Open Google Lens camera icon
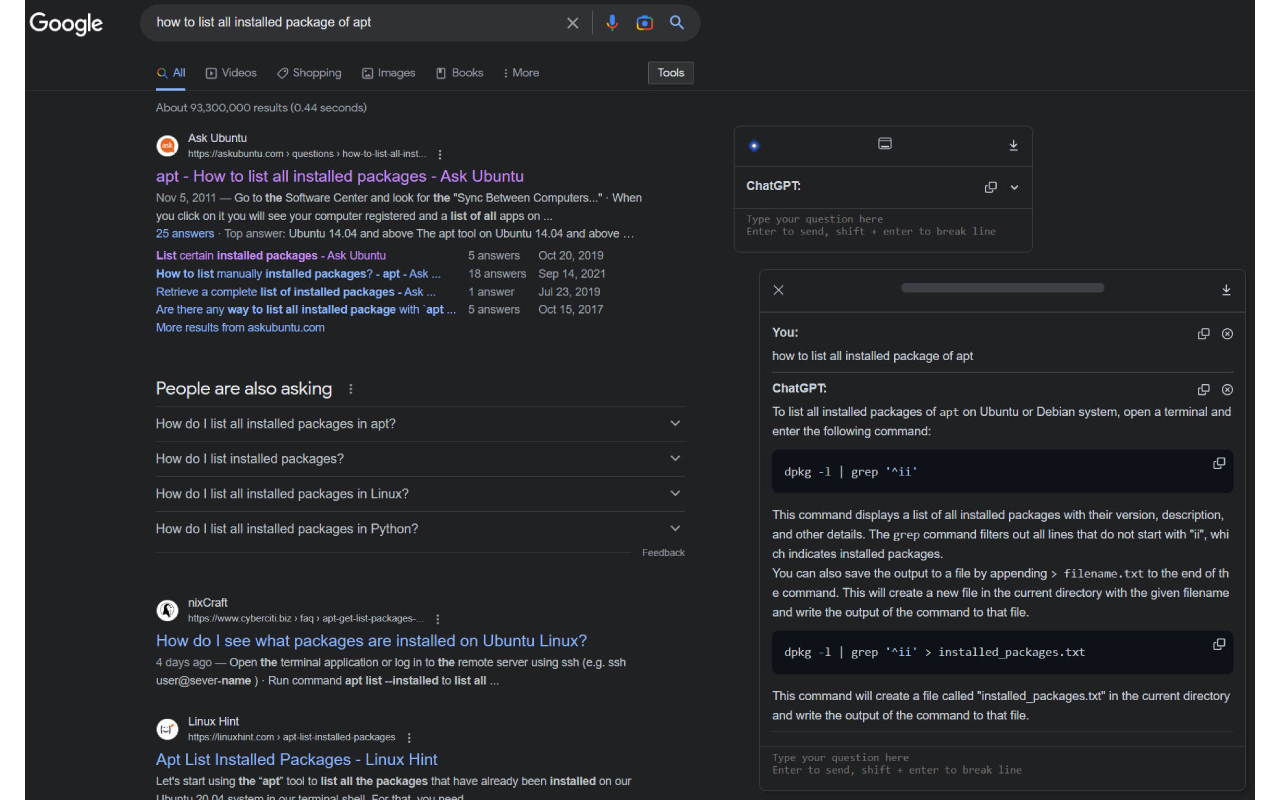Image resolution: width=1280 pixels, height=800 pixels. (x=644, y=22)
